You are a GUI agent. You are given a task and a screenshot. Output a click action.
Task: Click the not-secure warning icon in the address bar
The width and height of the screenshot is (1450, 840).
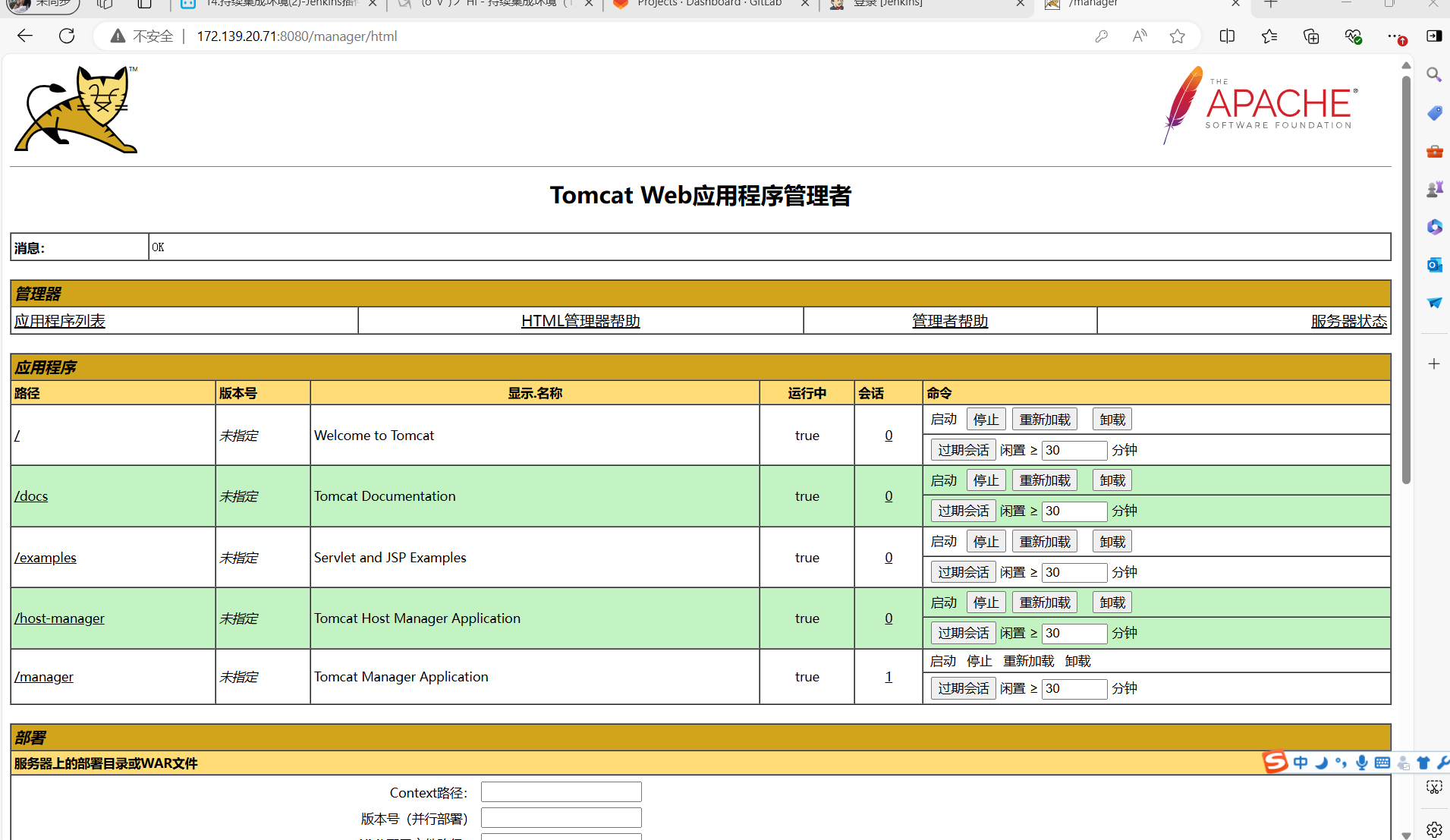click(118, 36)
